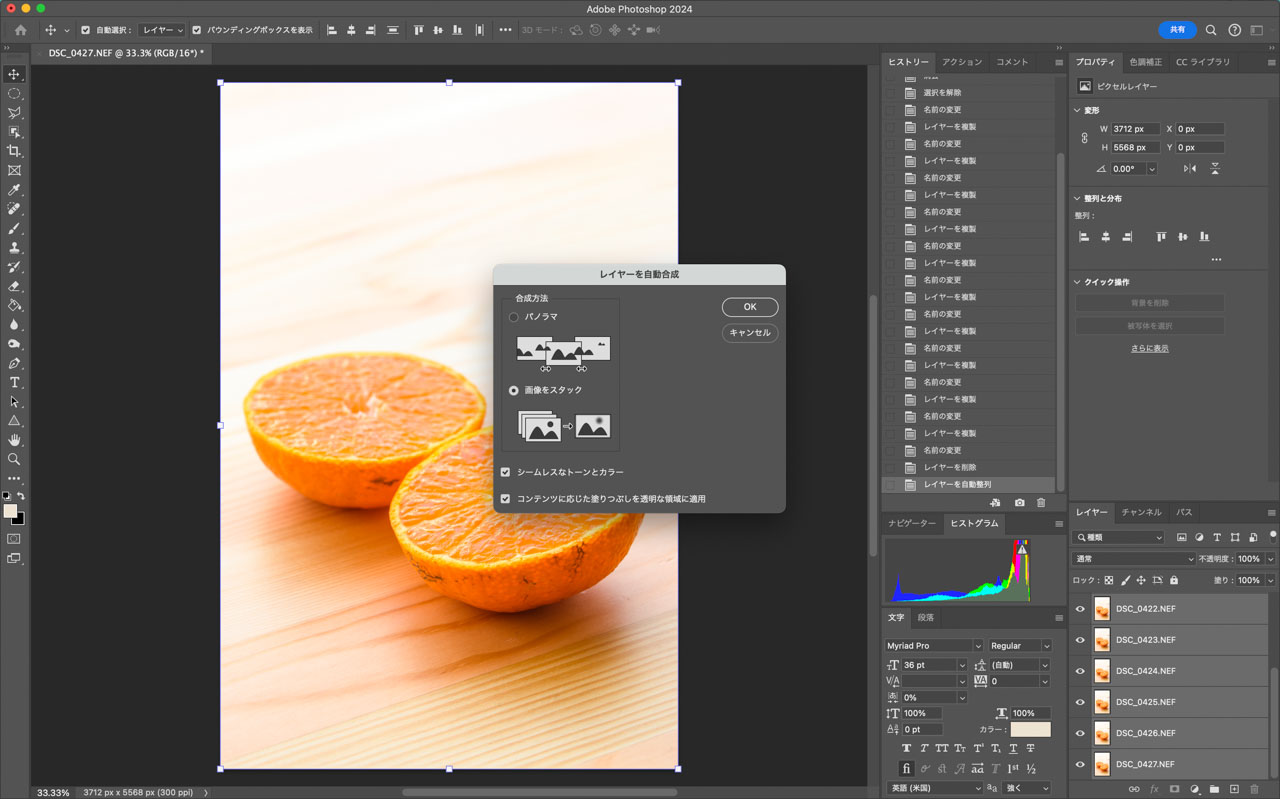Create new snapshot with camera icon

point(1019,503)
